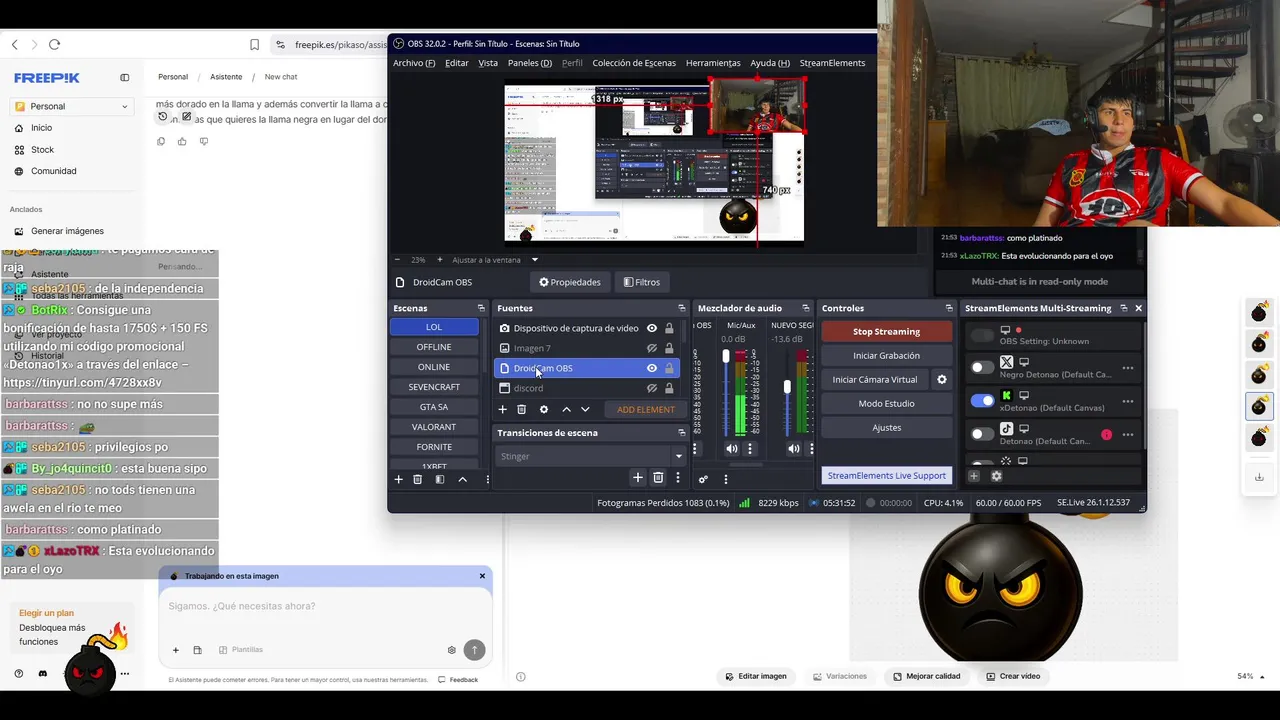Screen dimensions: 1280x720
Task: Hide the DroidCam OBS source
Action: (652, 368)
